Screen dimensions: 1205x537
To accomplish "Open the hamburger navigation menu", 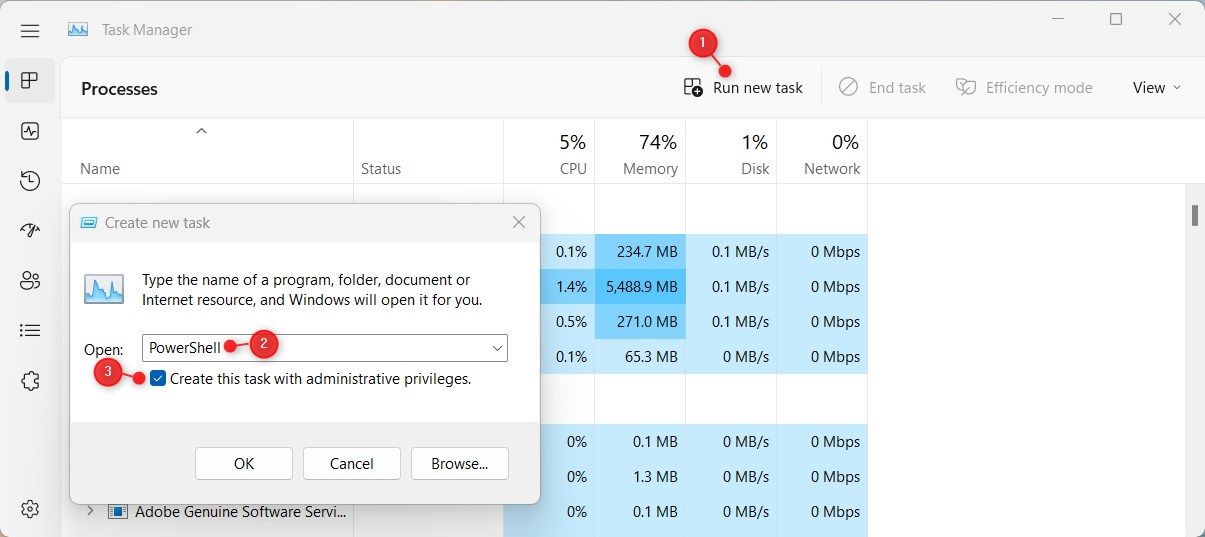I will point(30,30).
